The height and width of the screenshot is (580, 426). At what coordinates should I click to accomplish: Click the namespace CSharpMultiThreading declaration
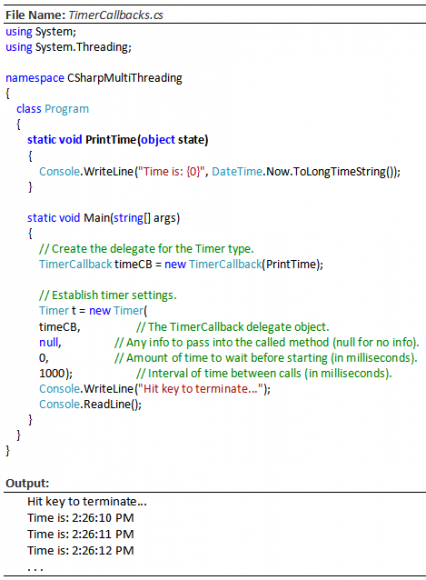[x=94, y=78]
